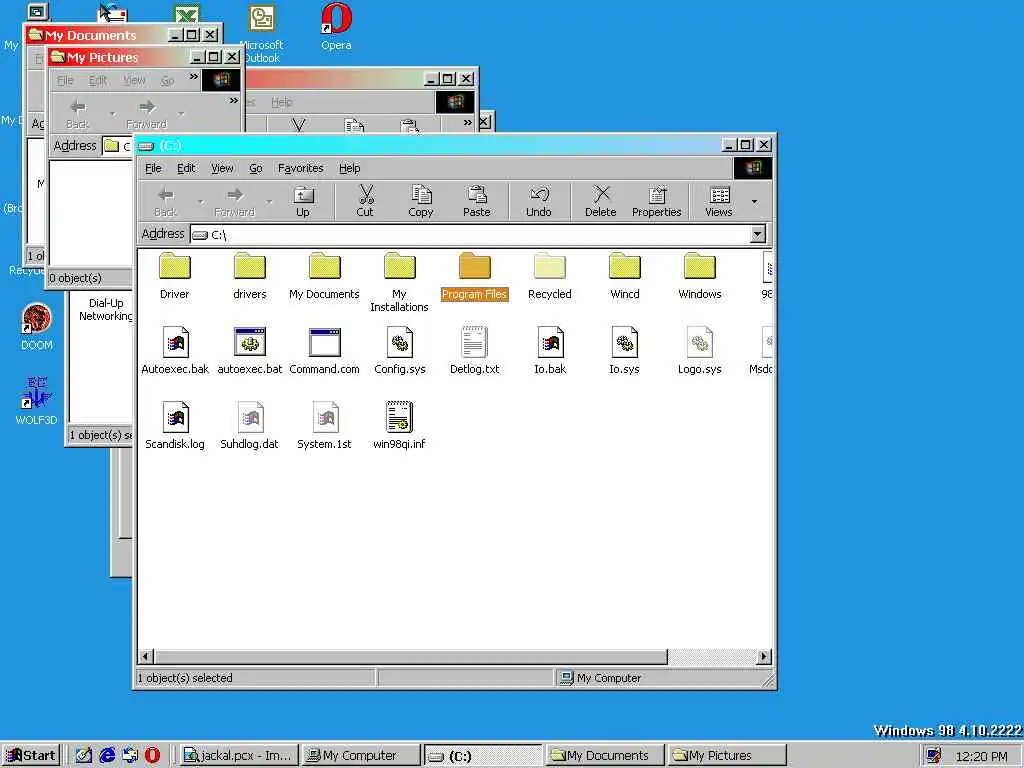Open the Help menu in C: window

point(349,168)
